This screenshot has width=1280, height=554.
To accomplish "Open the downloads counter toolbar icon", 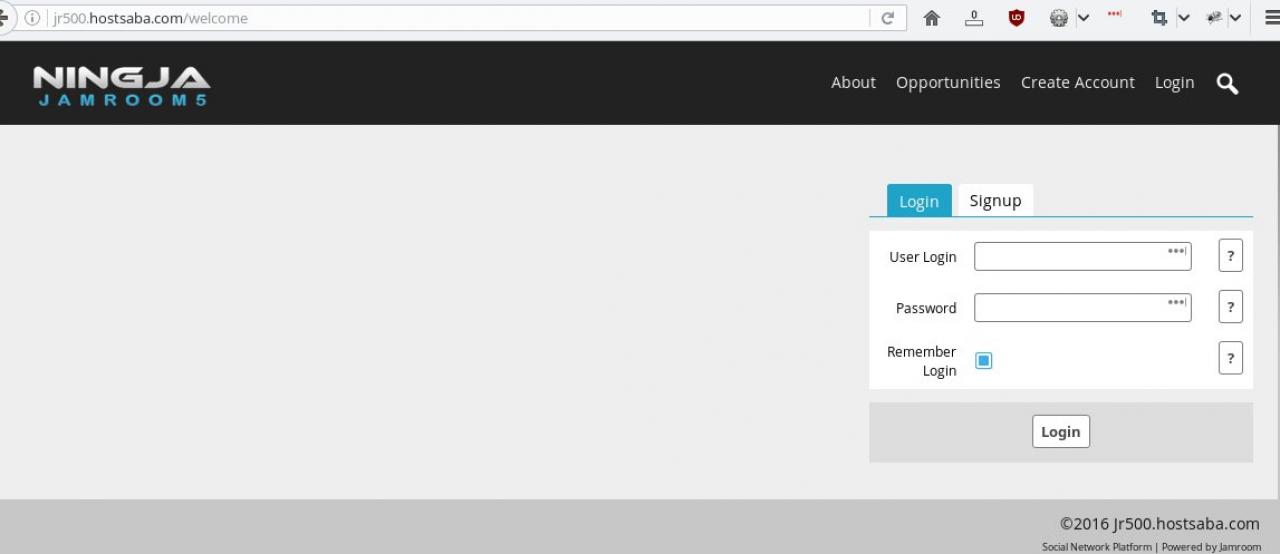I will pos(974,18).
